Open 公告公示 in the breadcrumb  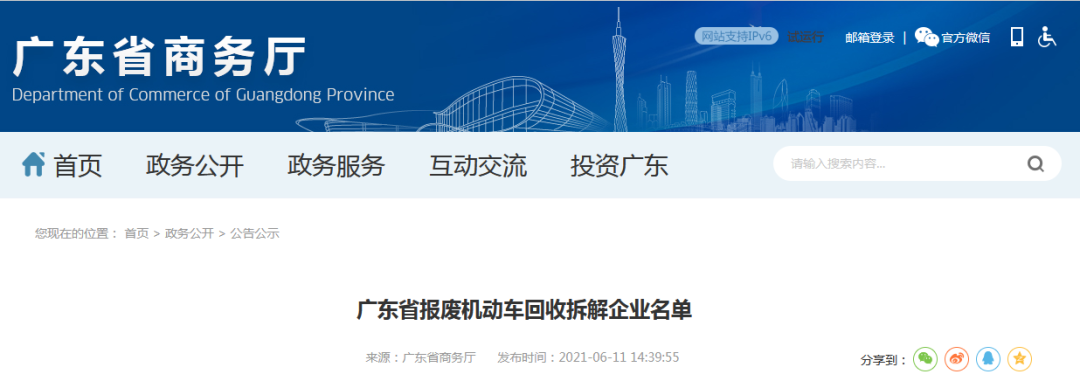click(x=255, y=234)
